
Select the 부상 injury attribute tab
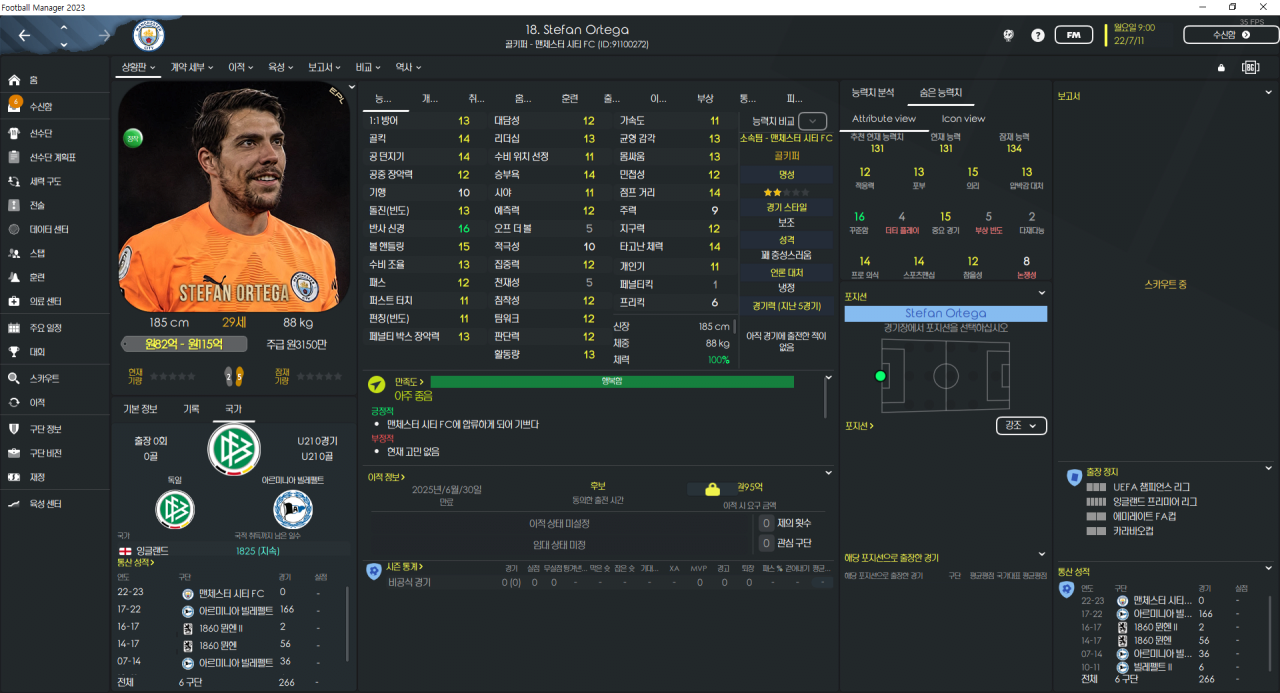[705, 98]
